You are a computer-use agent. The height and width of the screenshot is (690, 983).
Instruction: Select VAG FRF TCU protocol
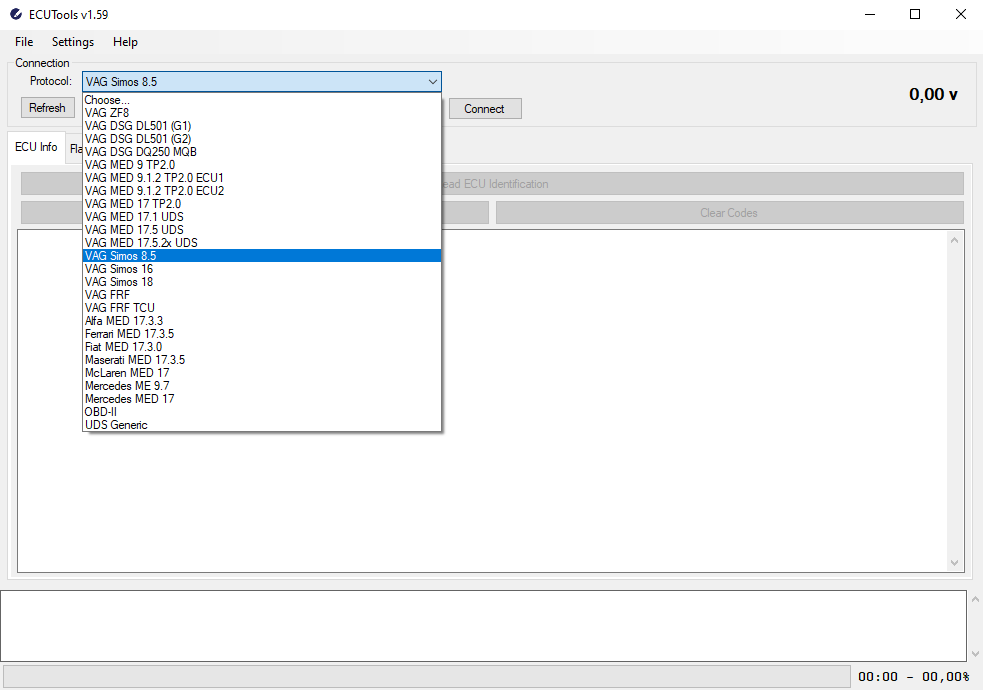[262, 308]
